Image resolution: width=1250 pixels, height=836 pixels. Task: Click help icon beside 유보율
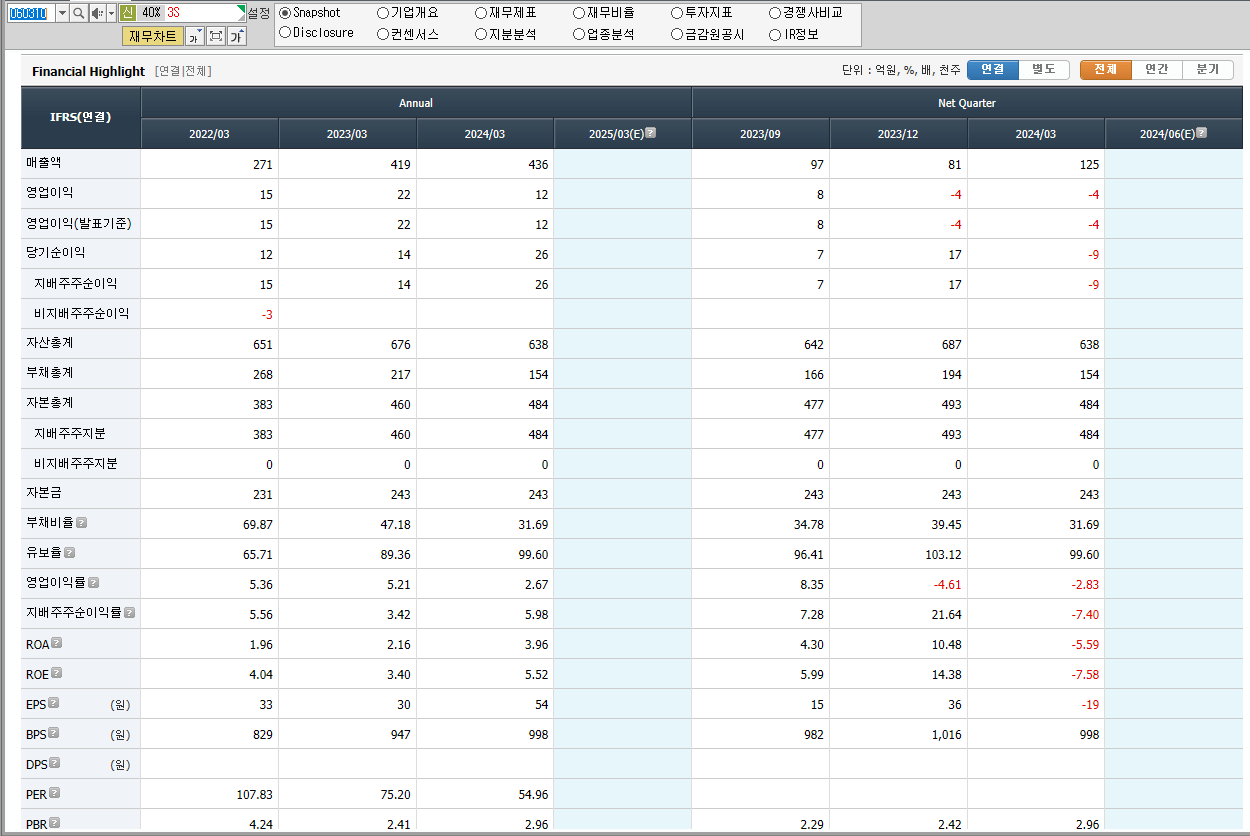[x=70, y=552]
